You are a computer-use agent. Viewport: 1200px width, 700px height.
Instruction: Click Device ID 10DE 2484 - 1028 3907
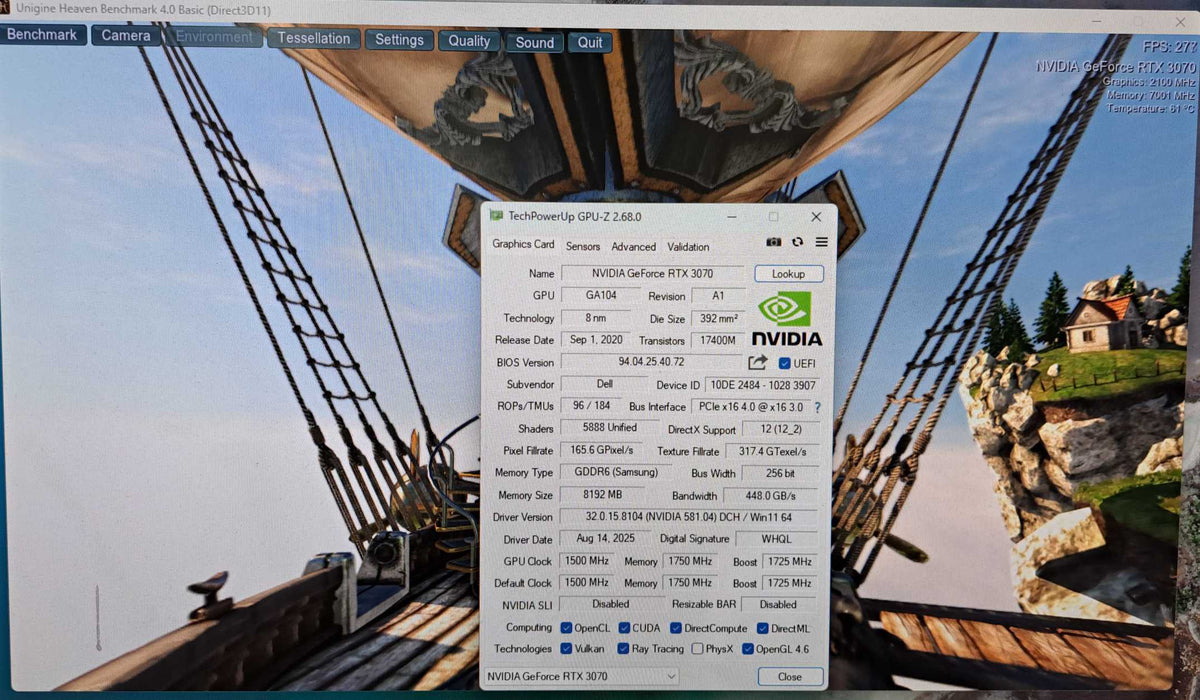point(762,385)
